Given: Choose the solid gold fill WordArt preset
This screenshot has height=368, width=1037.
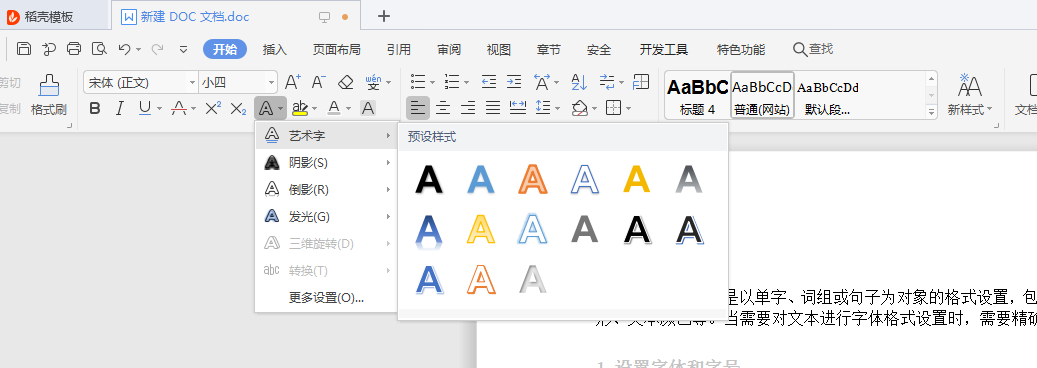Looking at the screenshot, I should [x=637, y=179].
